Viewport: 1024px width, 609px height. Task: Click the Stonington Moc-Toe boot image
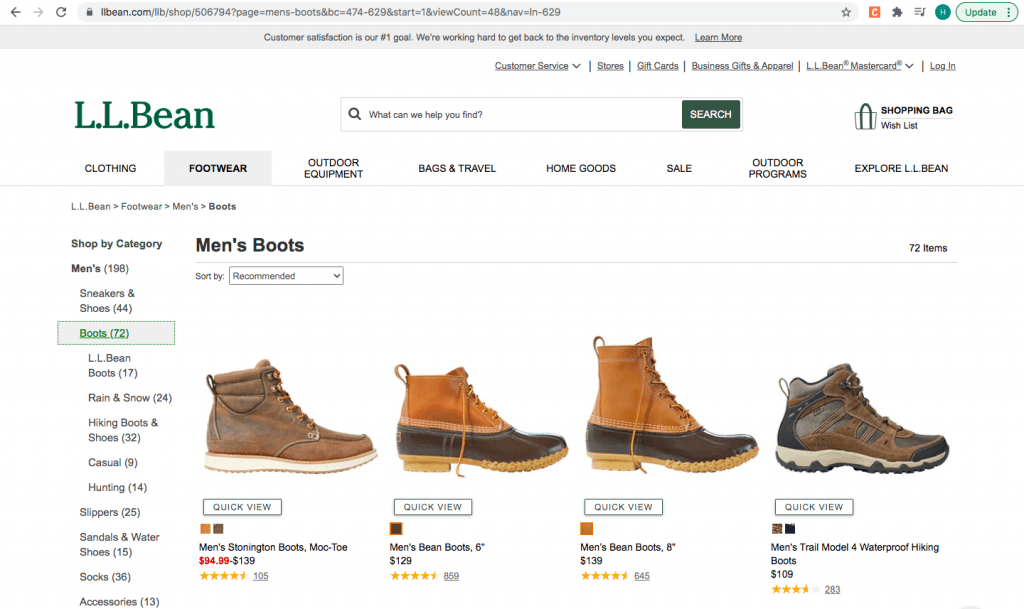[291, 415]
